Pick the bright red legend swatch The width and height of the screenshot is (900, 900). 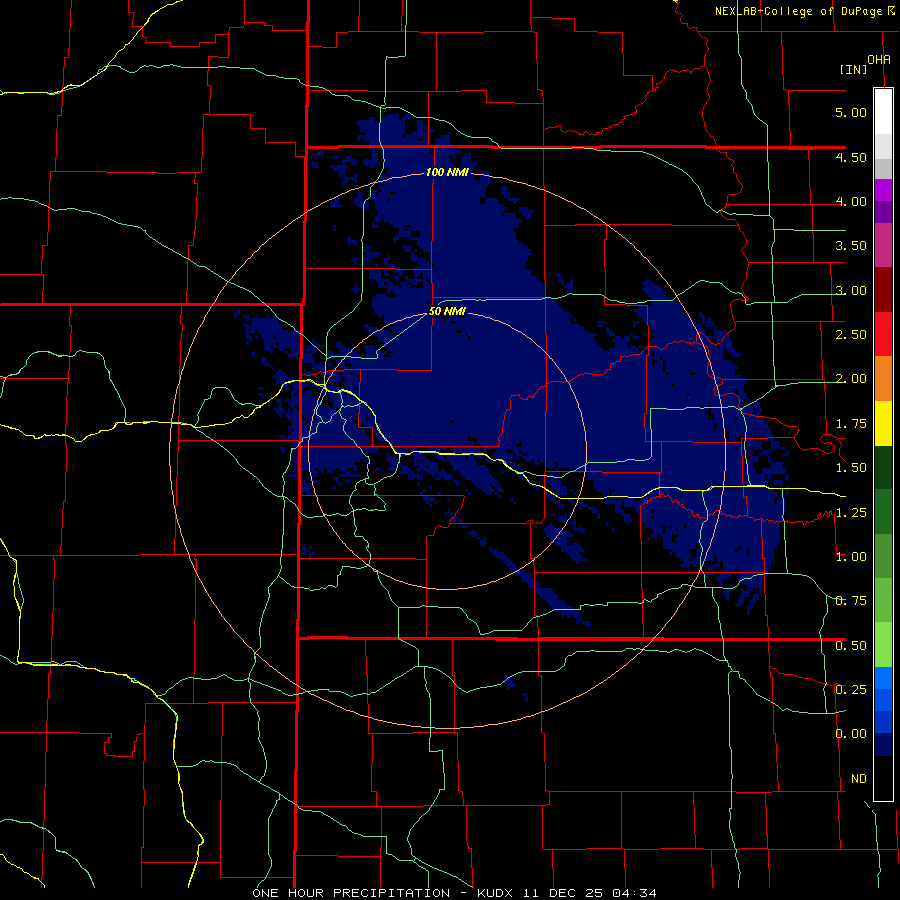click(x=883, y=334)
